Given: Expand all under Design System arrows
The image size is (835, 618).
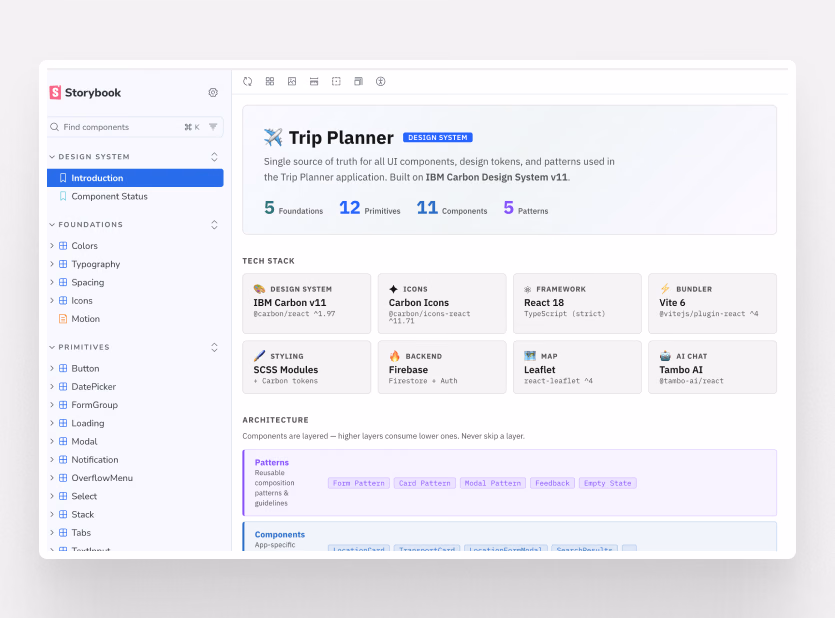Looking at the screenshot, I should point(214,157).
